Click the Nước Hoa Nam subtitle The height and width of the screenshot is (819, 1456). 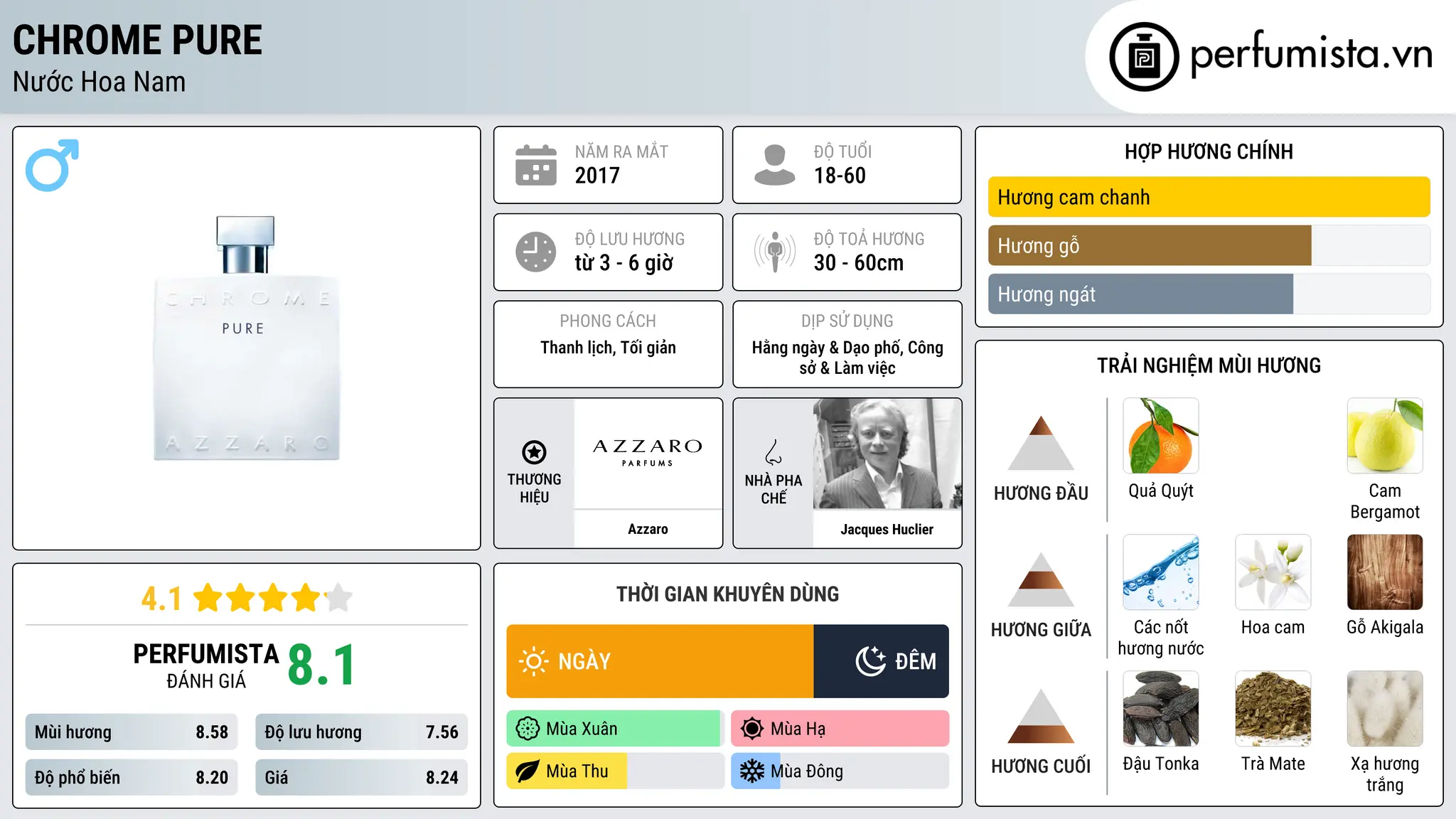[x=100, y=82]
